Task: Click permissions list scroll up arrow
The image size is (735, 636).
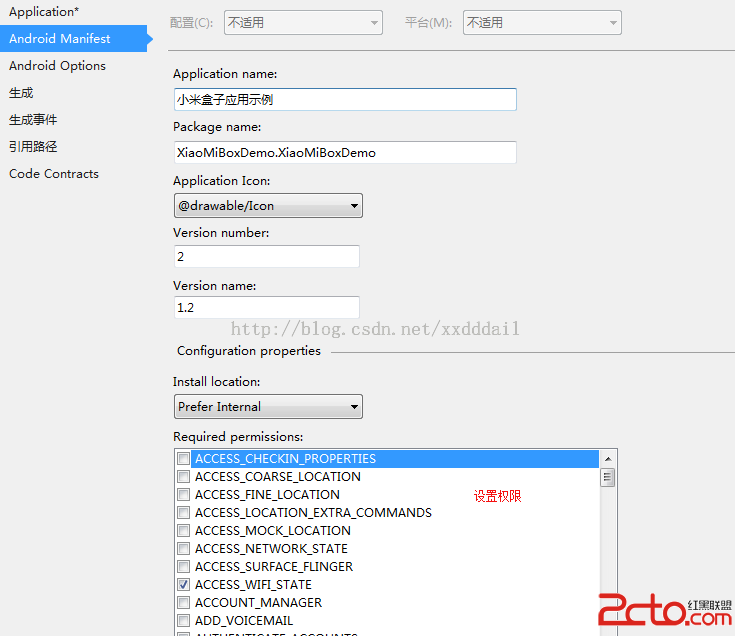Action: pos(608,459)
